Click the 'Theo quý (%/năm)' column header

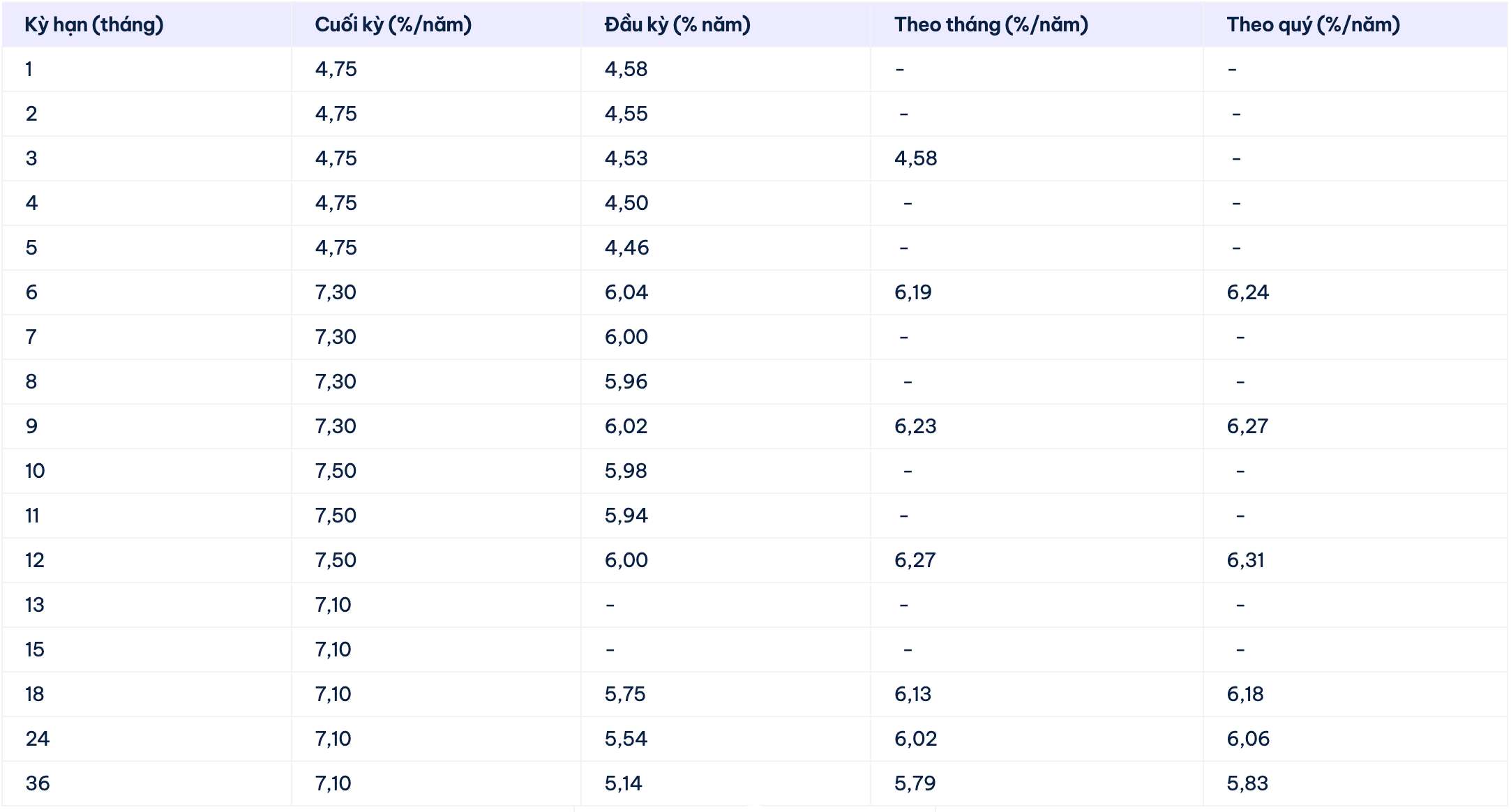pos(1313,25)
